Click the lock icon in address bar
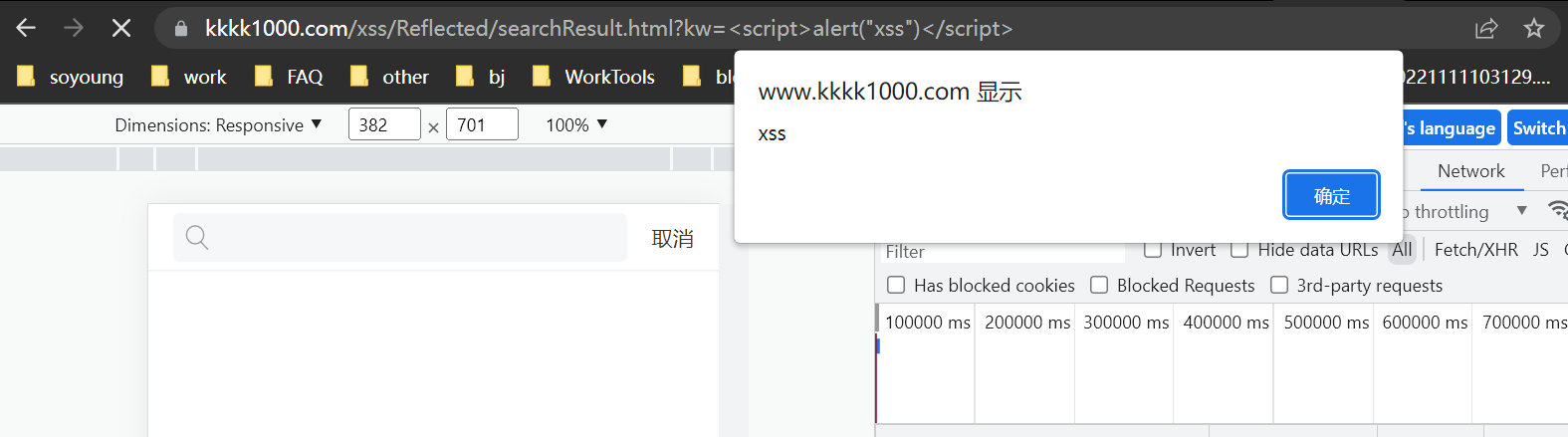The image size is (1568, 437). pyautogui.click(x=181, y=29)
